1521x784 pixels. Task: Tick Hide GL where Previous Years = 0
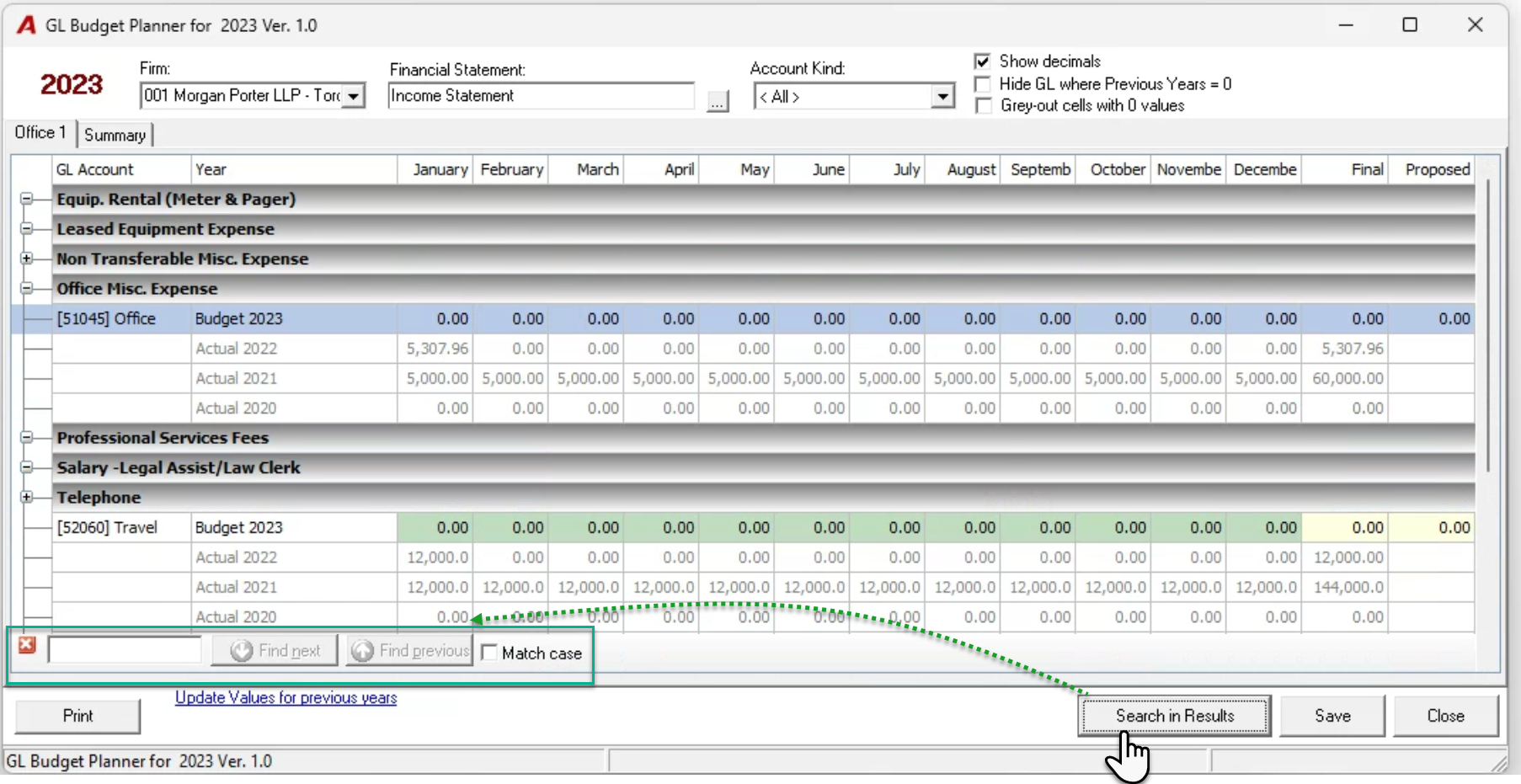982,84
